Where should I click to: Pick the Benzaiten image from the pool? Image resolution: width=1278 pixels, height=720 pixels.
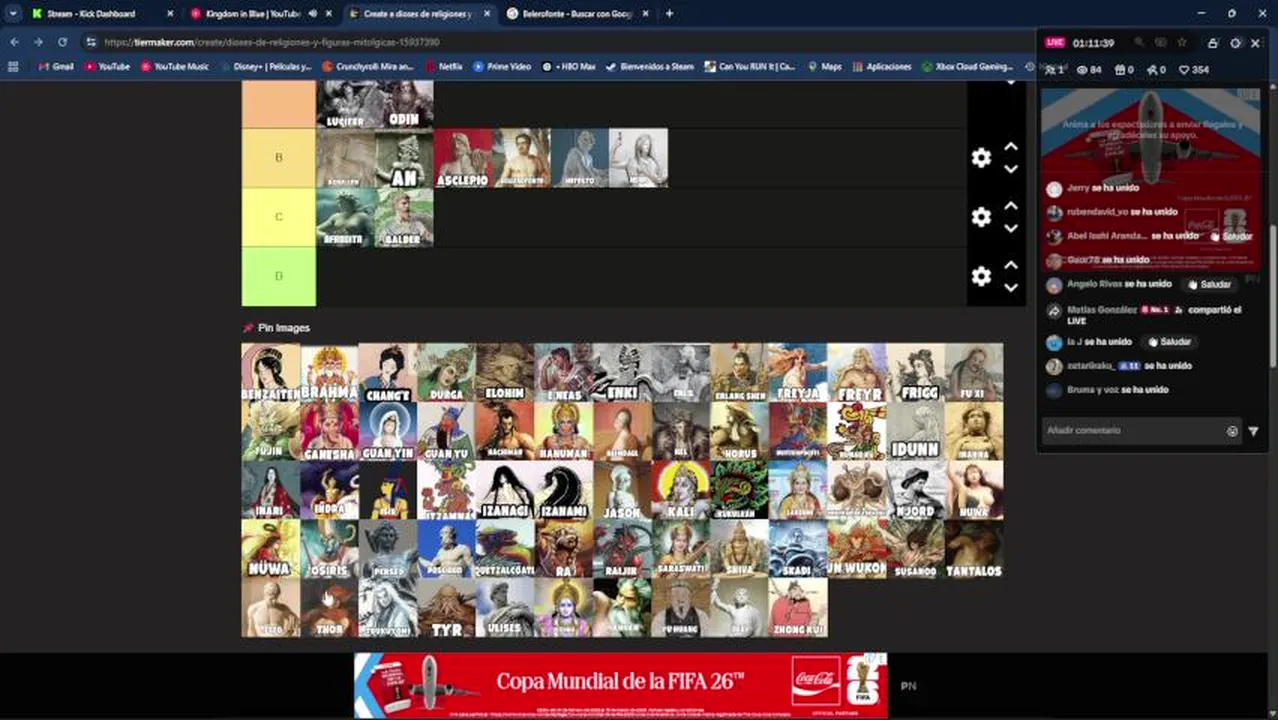[271, 373]
